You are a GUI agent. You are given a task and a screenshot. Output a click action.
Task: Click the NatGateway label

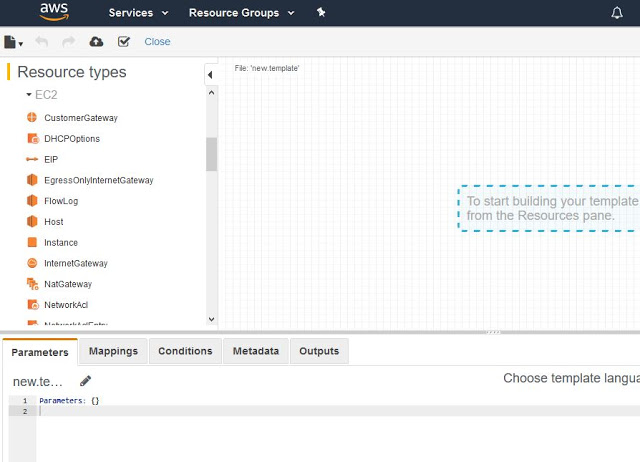(x=68, y=284)
